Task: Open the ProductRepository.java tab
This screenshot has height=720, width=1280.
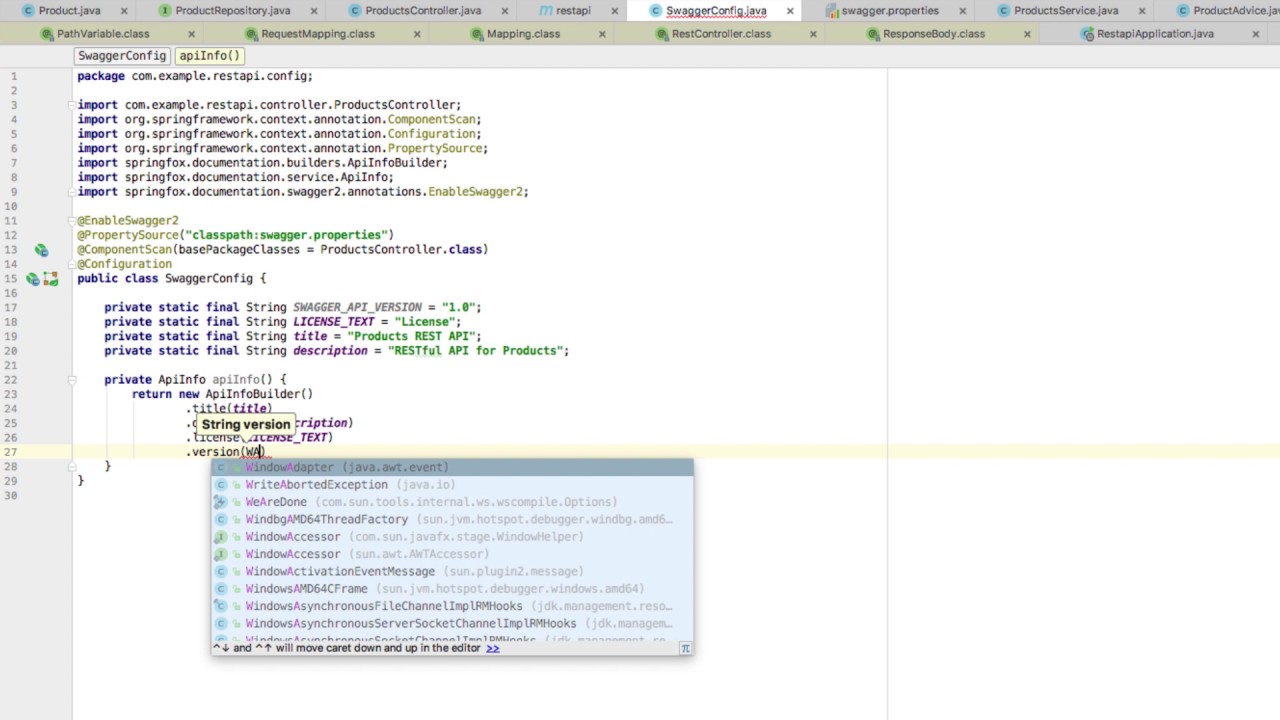Action: pyautogui.click(x=232, y=11)
